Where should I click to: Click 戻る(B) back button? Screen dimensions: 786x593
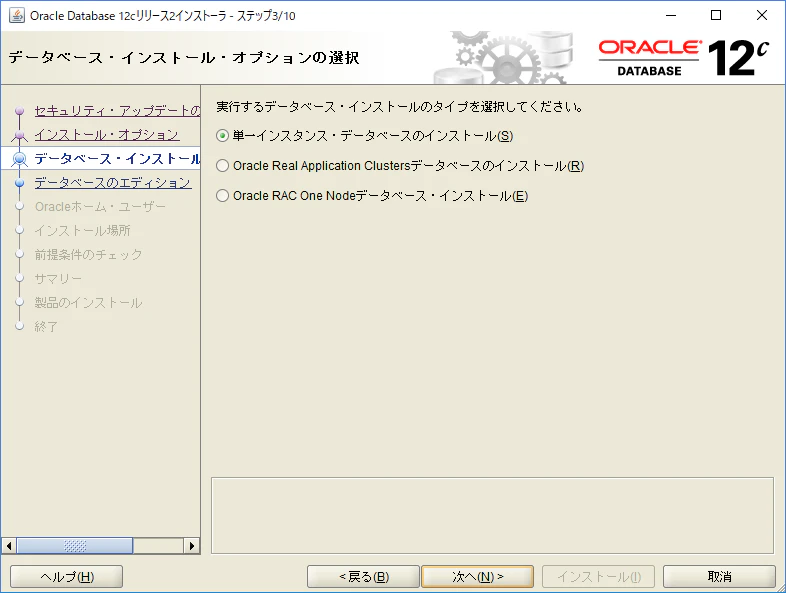click(363, 576)
